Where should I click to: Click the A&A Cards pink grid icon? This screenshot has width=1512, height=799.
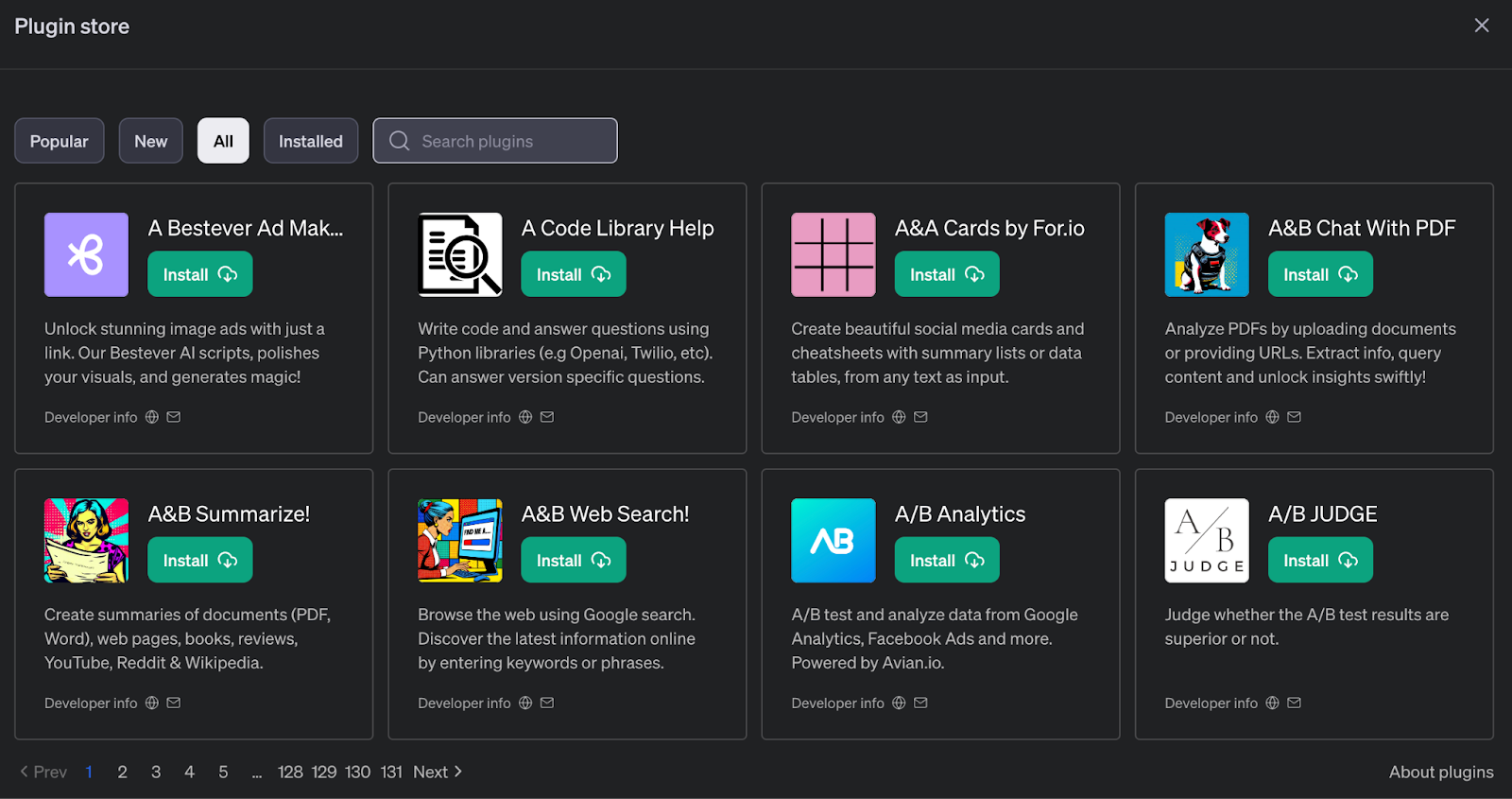(x=833, y=254)
